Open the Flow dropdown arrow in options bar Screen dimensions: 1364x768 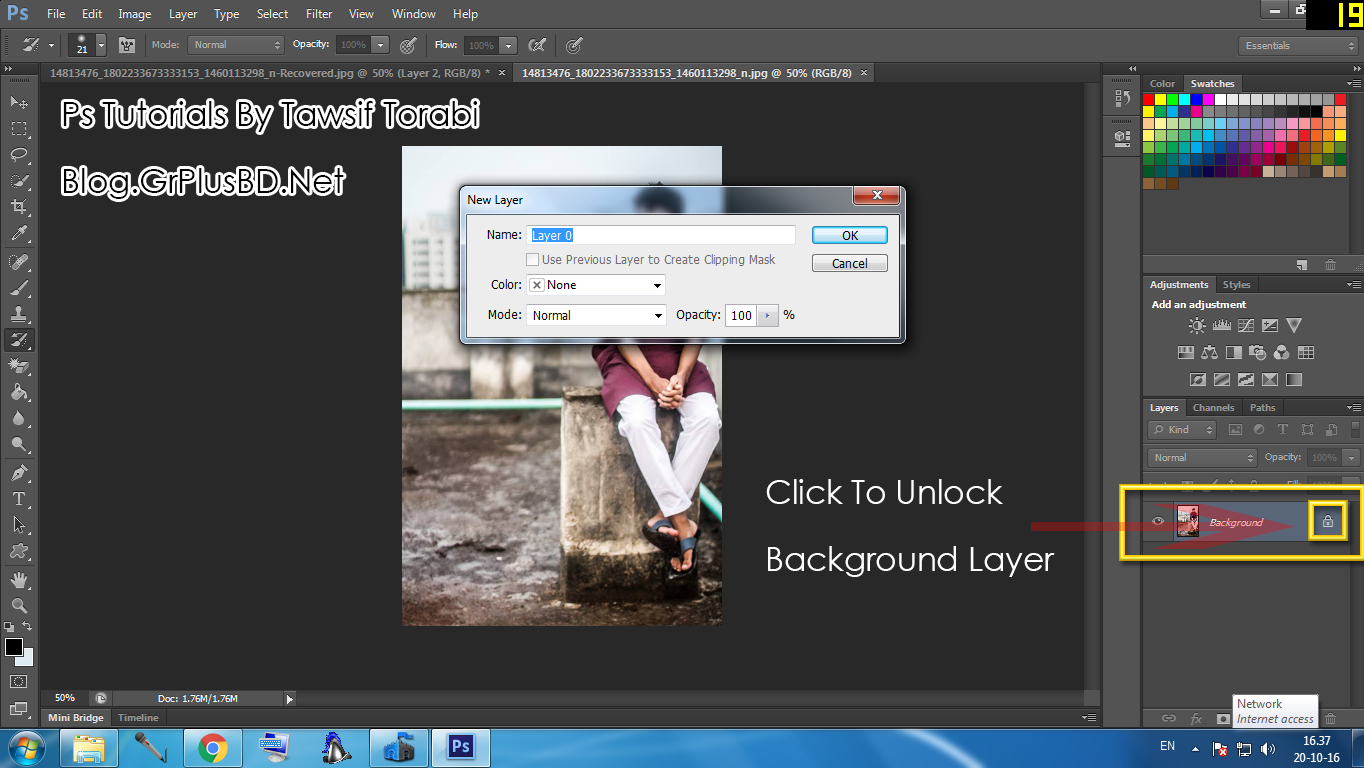point(508,45)
